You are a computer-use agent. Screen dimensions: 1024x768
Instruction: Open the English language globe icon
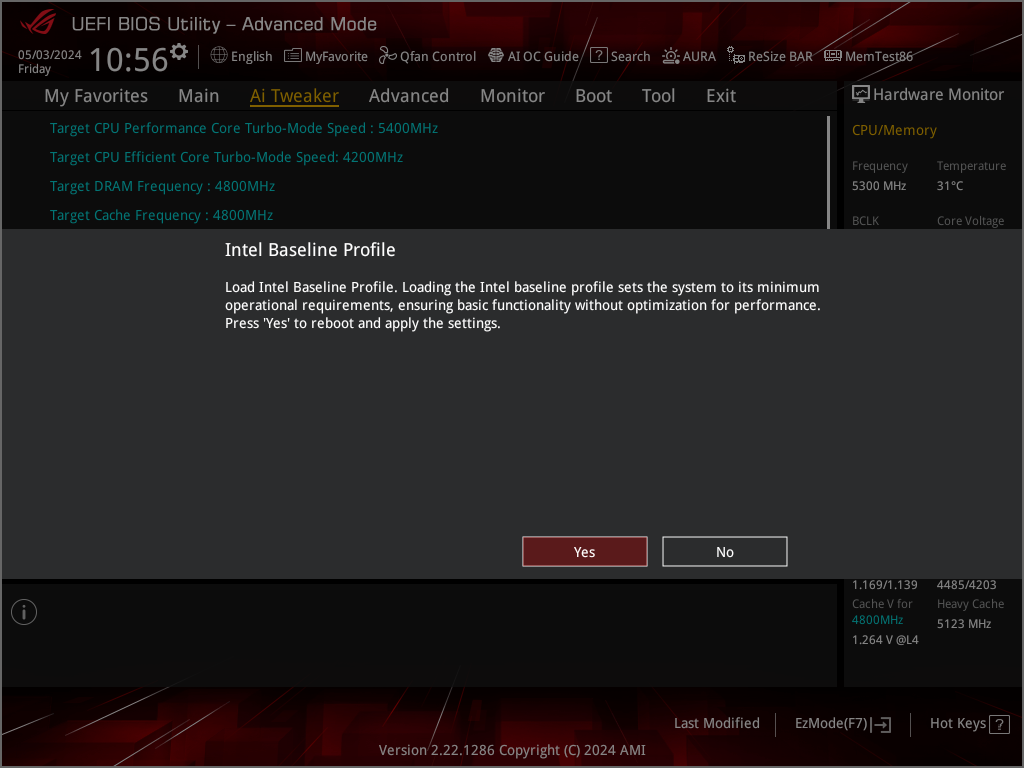[x=219, y=56]
